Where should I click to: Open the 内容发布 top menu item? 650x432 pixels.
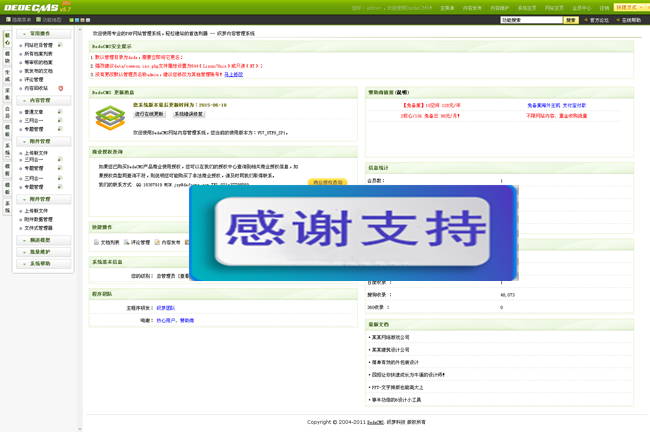point(472,8)
